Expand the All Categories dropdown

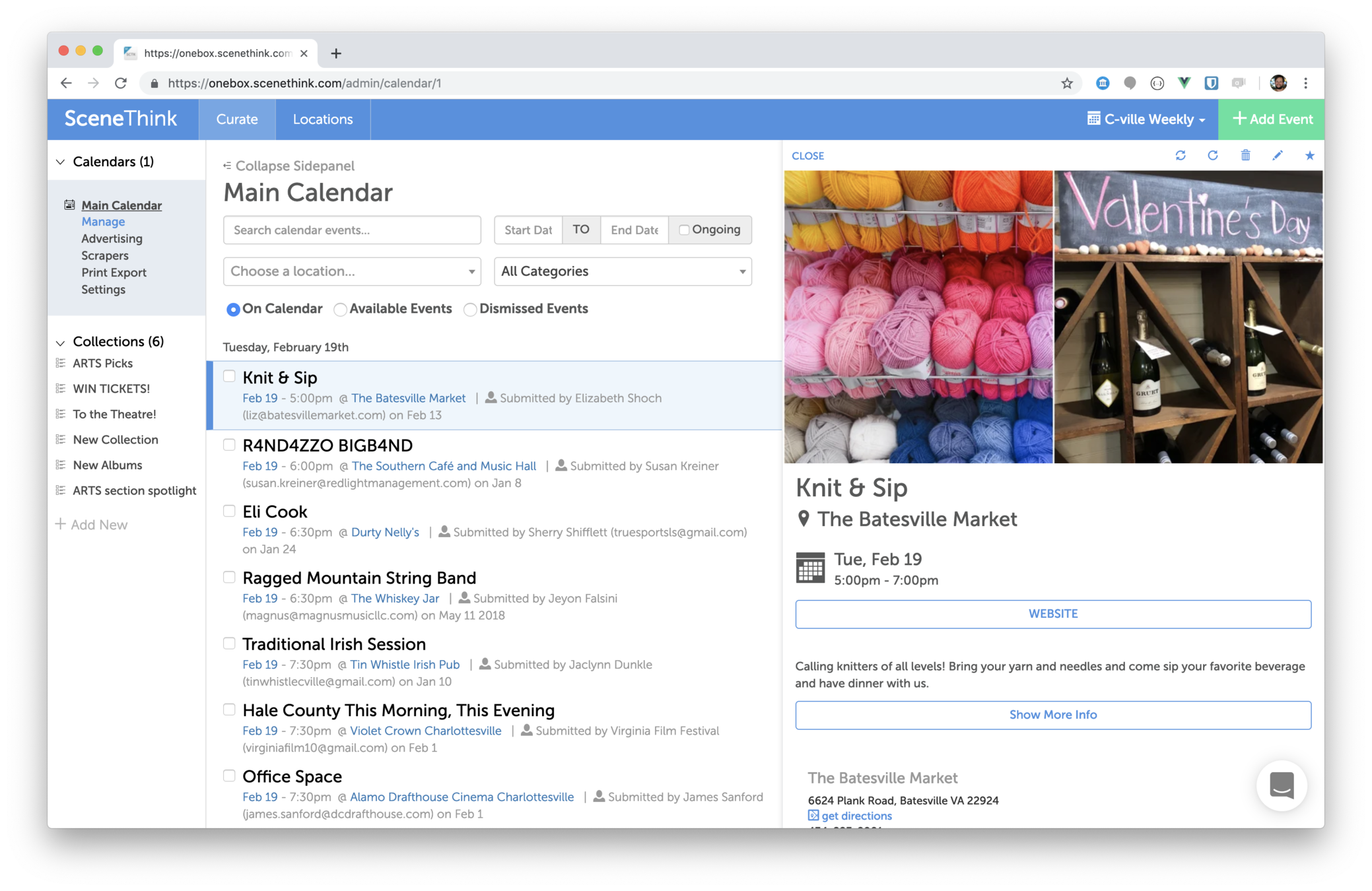point(623,271)
